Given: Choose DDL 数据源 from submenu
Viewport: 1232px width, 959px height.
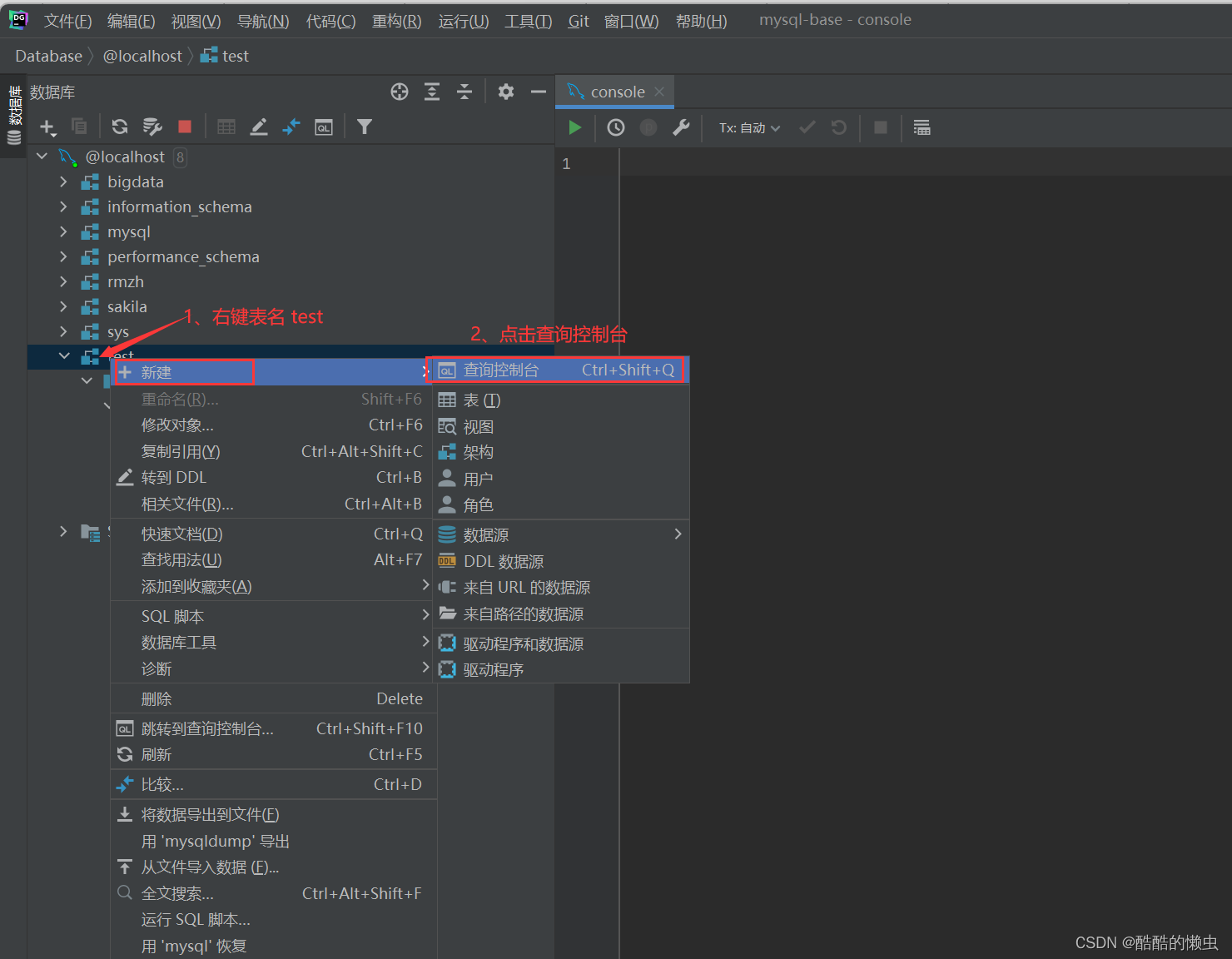Looking at the screenshot, I should click(x=561, y=562).
